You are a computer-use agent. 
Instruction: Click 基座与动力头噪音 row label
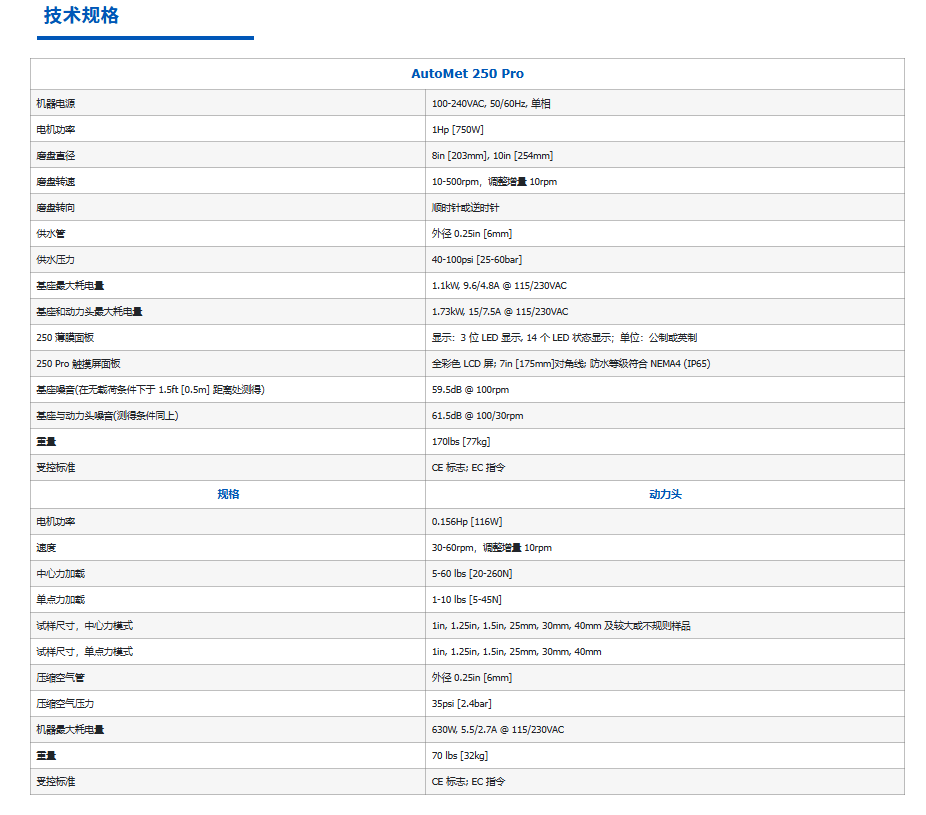click(107, 415)
